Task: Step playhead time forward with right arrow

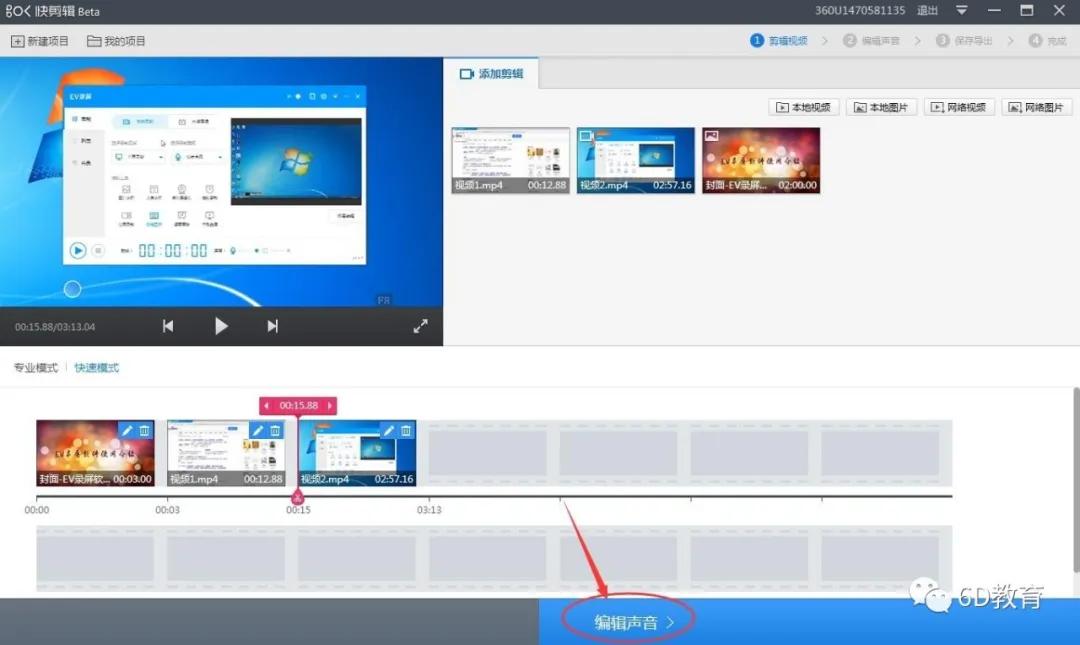Action: 330,406
